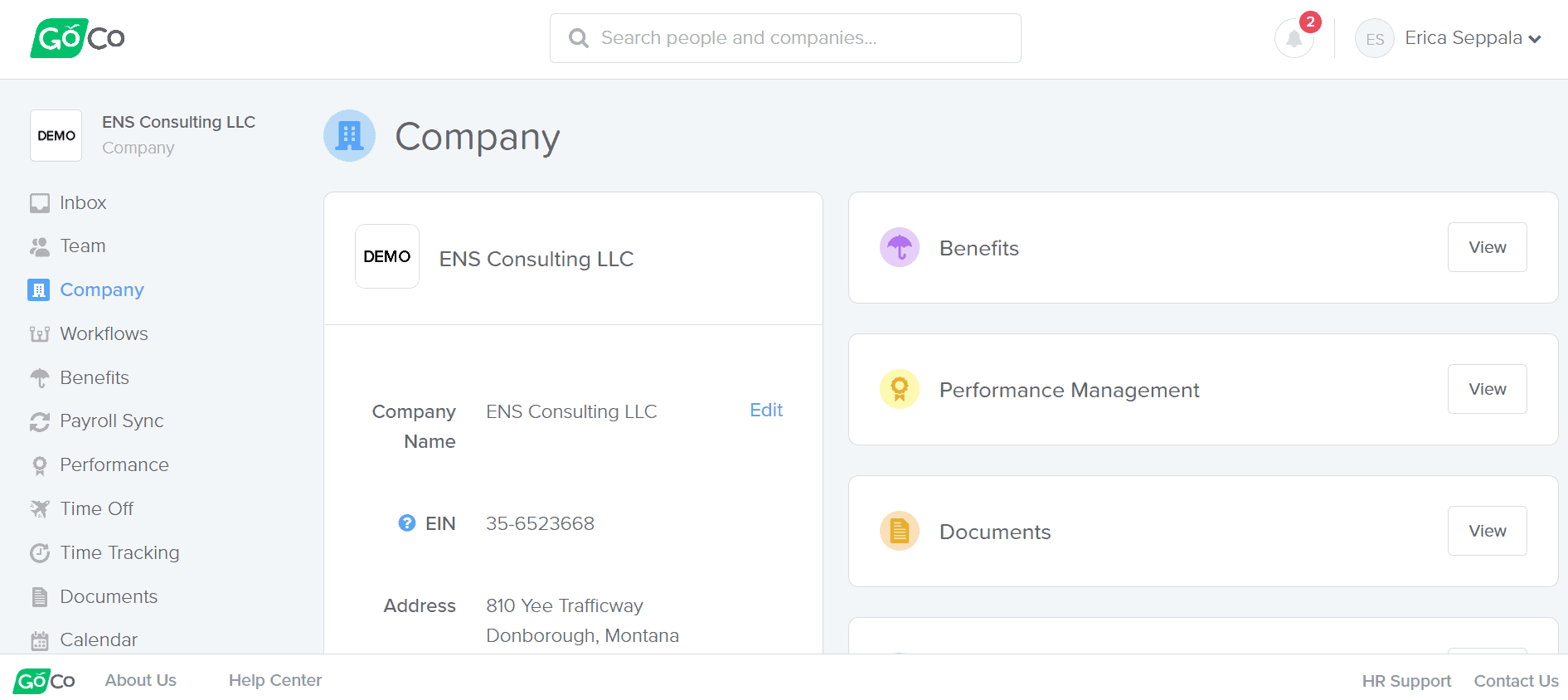Screen dimensions: 1568x700
Task: Click the ENS Consulting DEMO logo thumbnail
Action: 386,256
